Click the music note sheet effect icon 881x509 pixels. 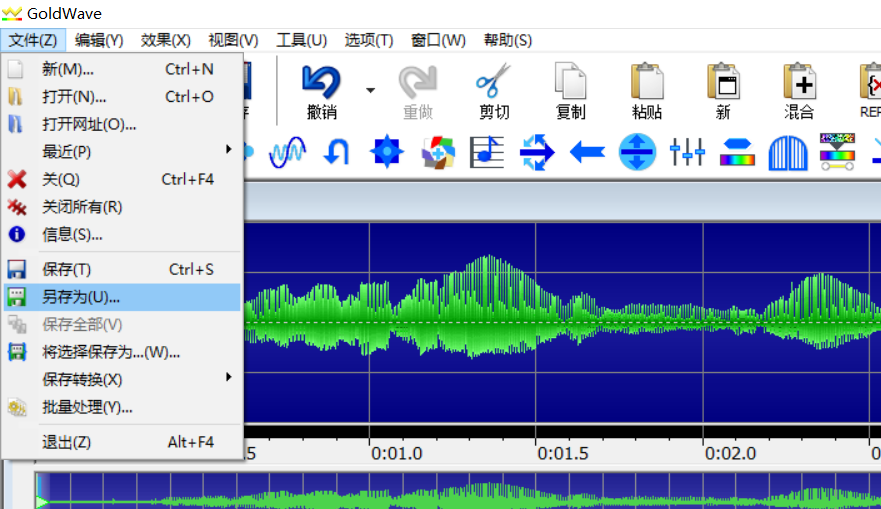487,152
